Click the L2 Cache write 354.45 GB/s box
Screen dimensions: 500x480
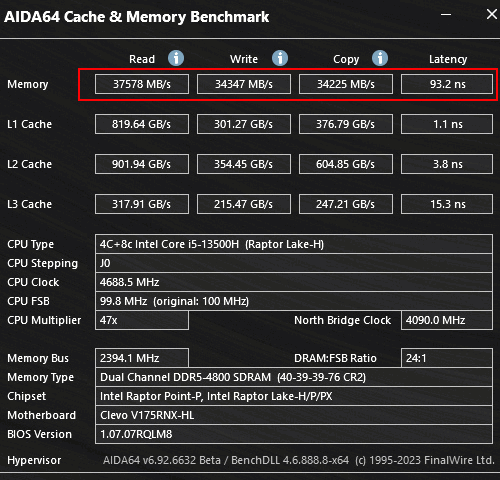pyautogui.click(x=244, y=164)
